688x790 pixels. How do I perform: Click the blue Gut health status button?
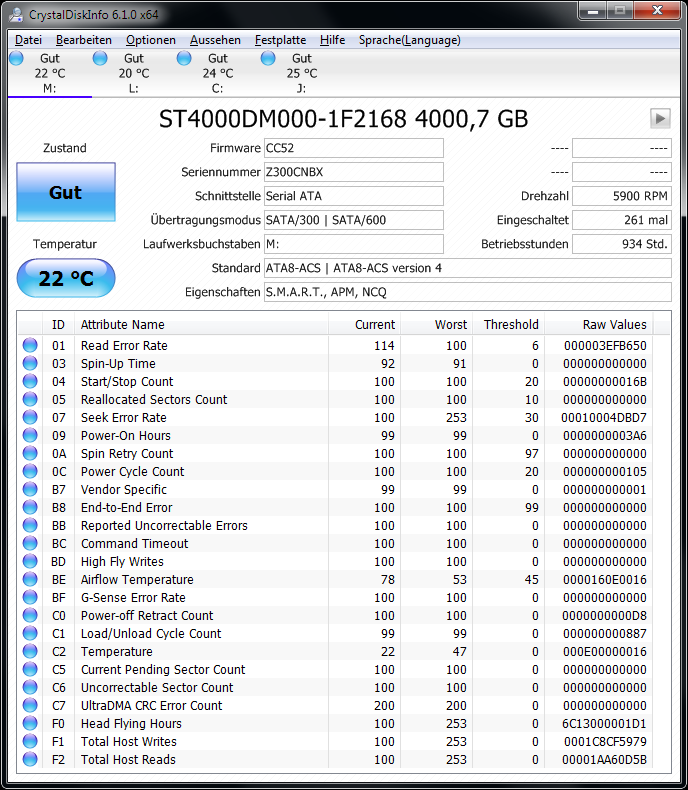coord(66,192)
